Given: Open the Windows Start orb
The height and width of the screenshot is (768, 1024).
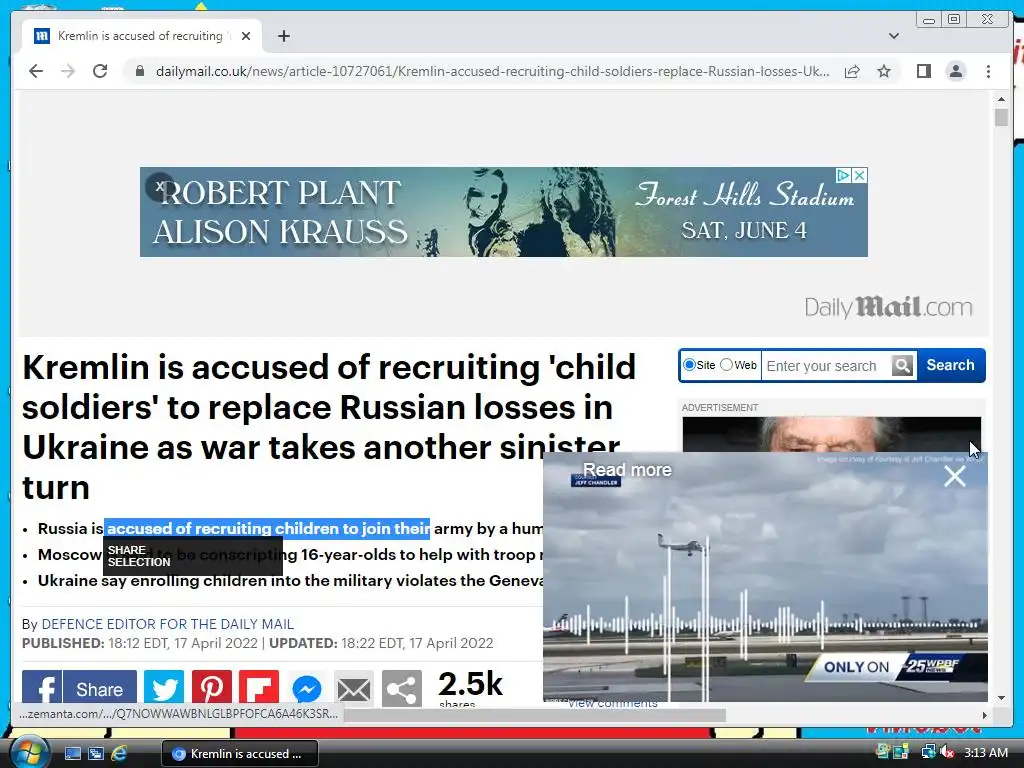Looking at the screenshot, I should coord(29,753).
